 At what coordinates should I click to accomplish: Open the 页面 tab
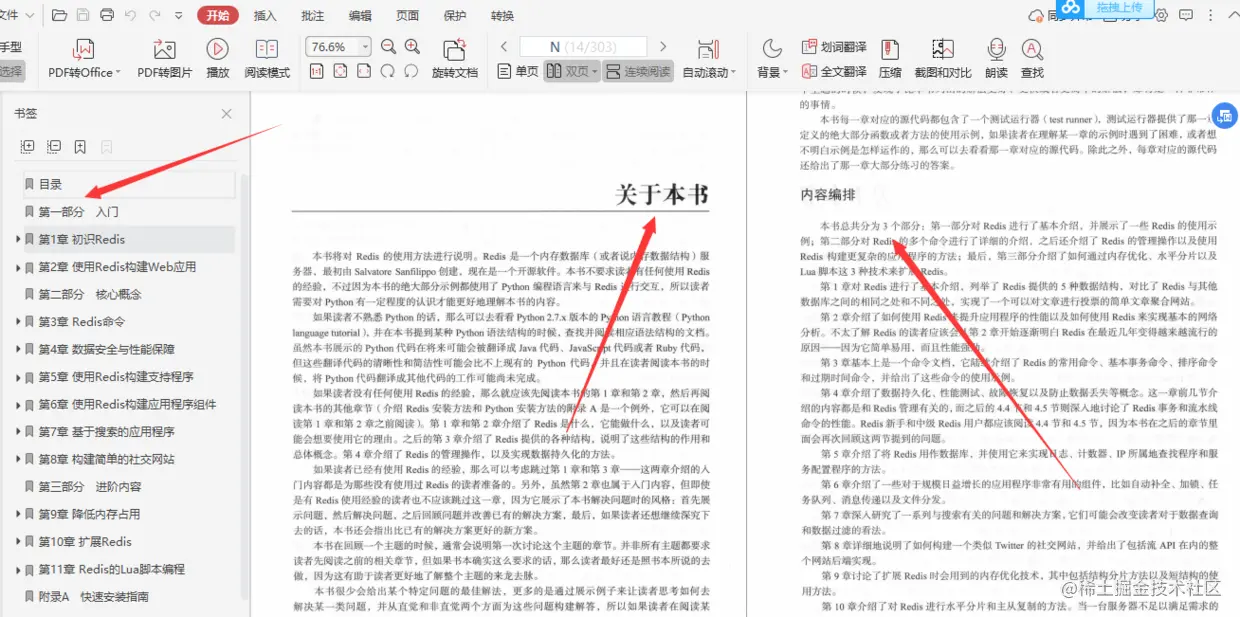(x=407, y=16)
